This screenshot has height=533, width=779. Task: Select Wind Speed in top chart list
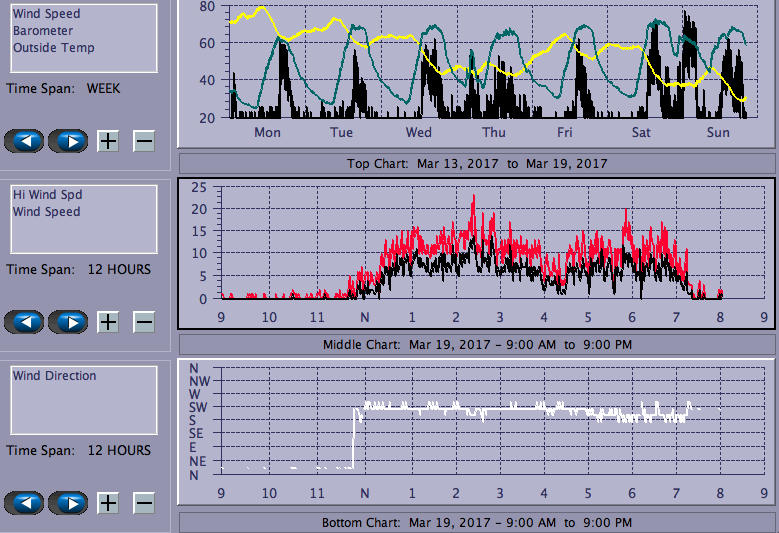point(47,14)
